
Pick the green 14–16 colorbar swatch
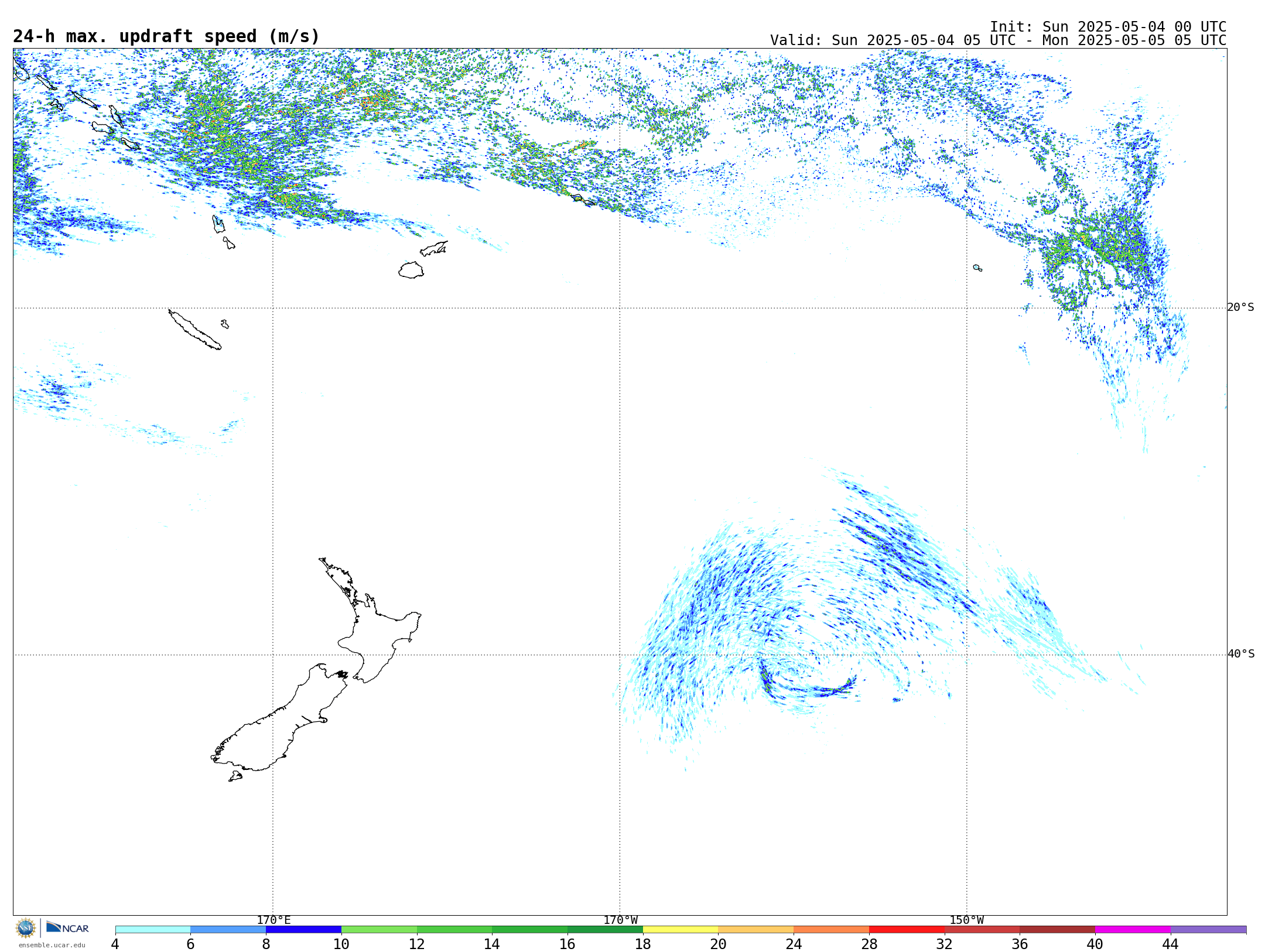pyautogui.click(x=530, y=930)
